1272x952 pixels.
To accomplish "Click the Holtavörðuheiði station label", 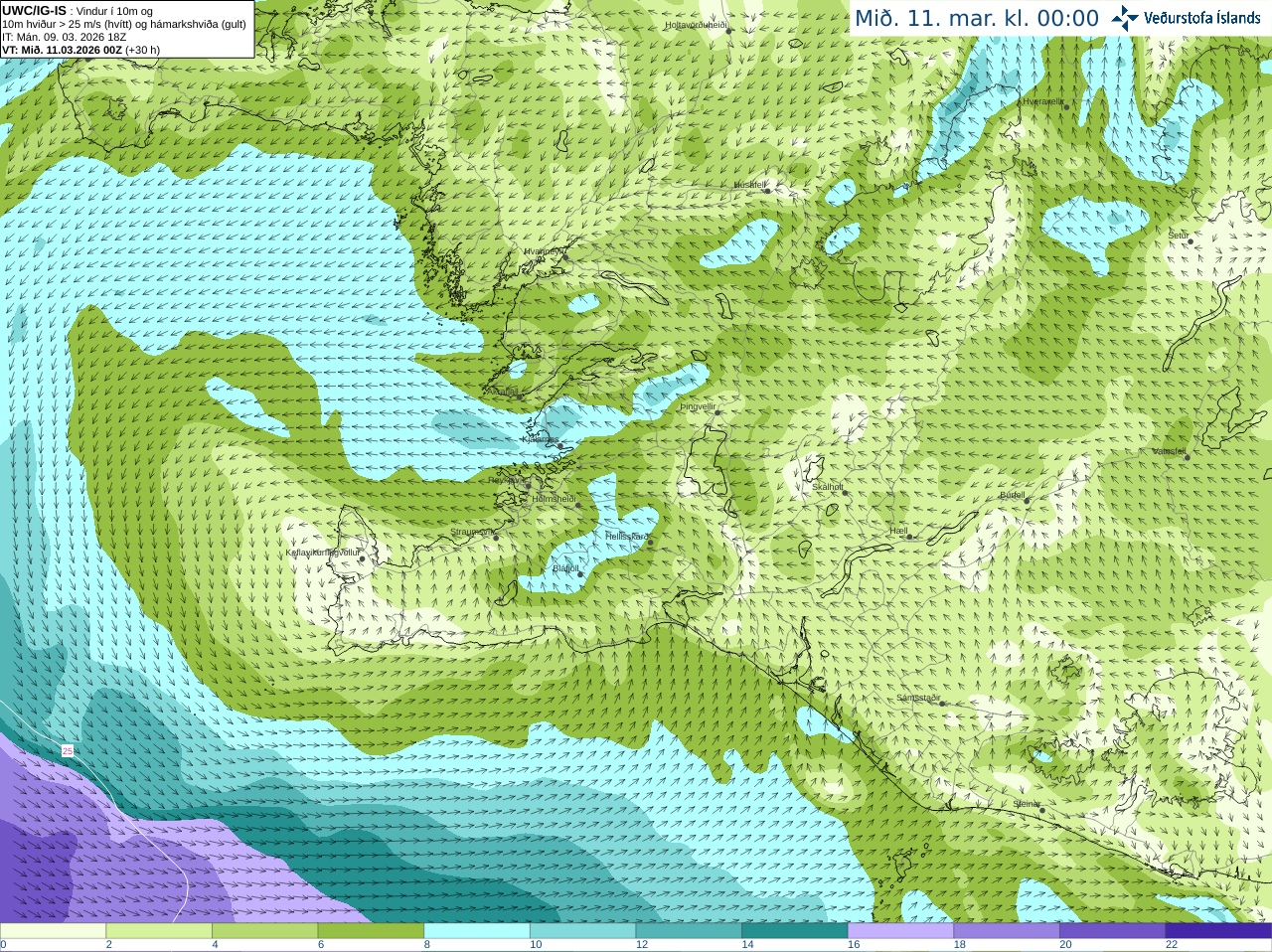I will point(697,24).
